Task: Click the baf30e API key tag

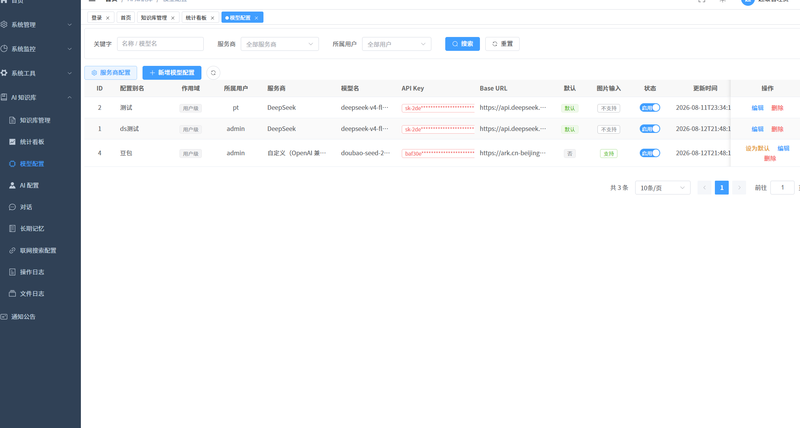Action: click(438, 153)
